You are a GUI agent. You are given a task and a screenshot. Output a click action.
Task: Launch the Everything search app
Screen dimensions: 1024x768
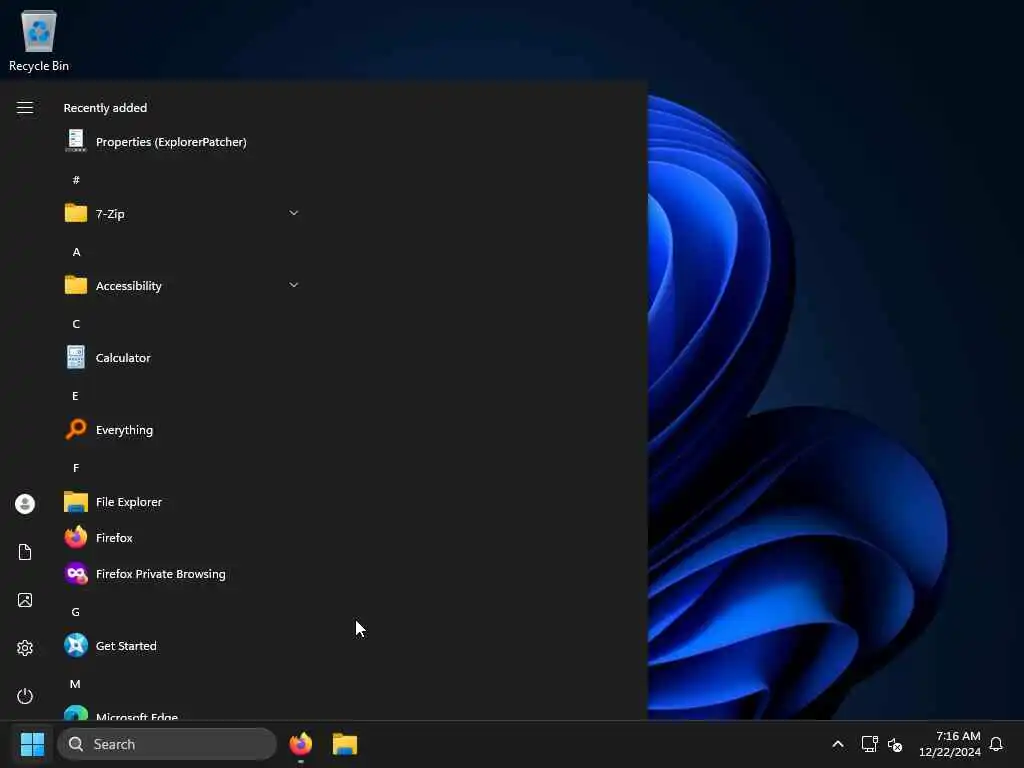pyautogui.click(x=183, y=430)
